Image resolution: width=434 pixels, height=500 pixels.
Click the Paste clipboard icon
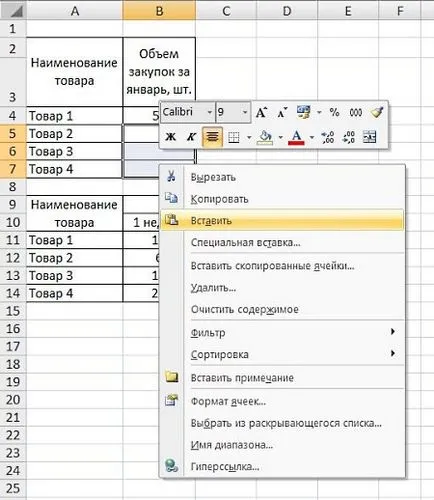point(172,220)
